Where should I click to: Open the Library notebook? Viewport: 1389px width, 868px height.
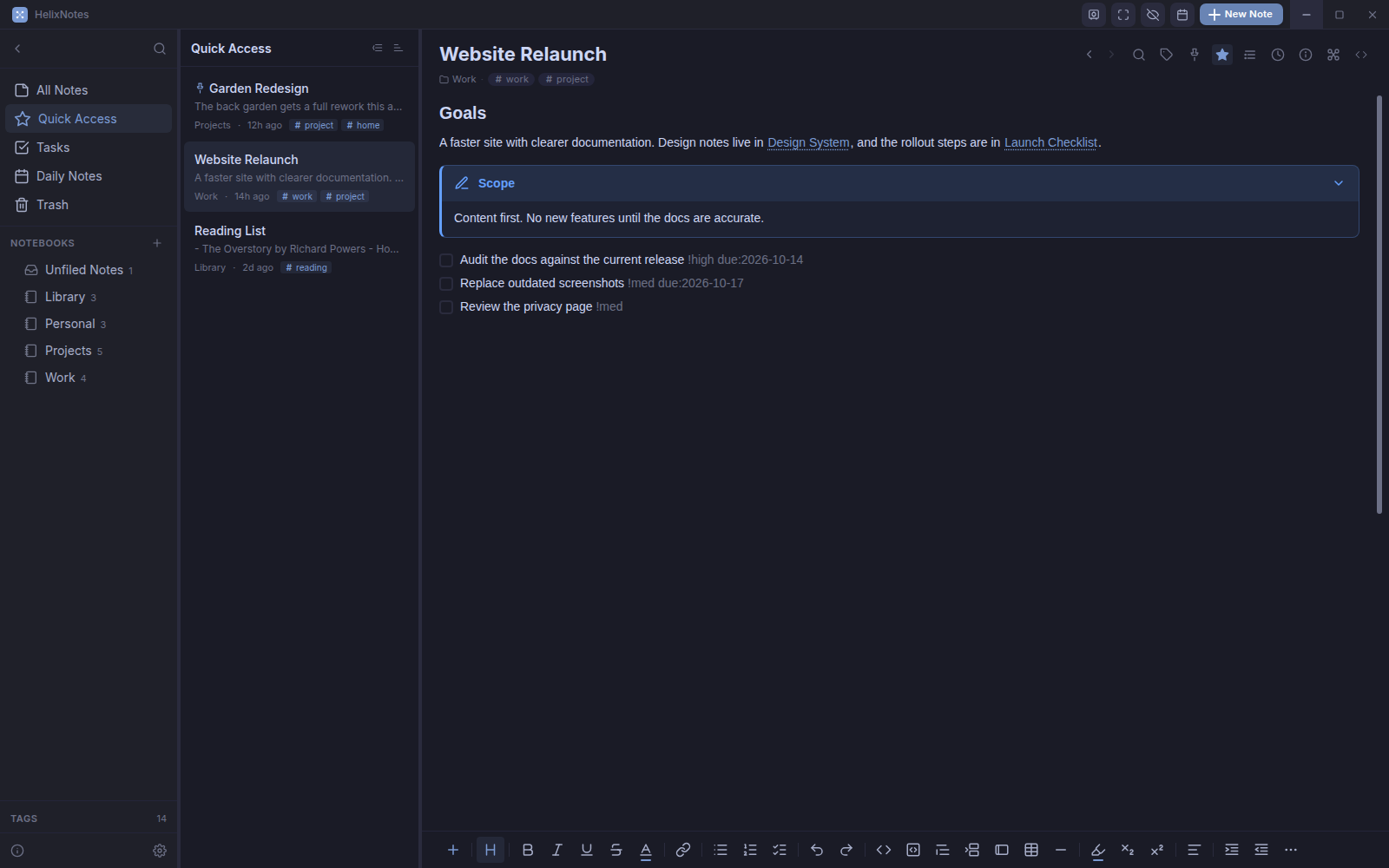point(89,297)
